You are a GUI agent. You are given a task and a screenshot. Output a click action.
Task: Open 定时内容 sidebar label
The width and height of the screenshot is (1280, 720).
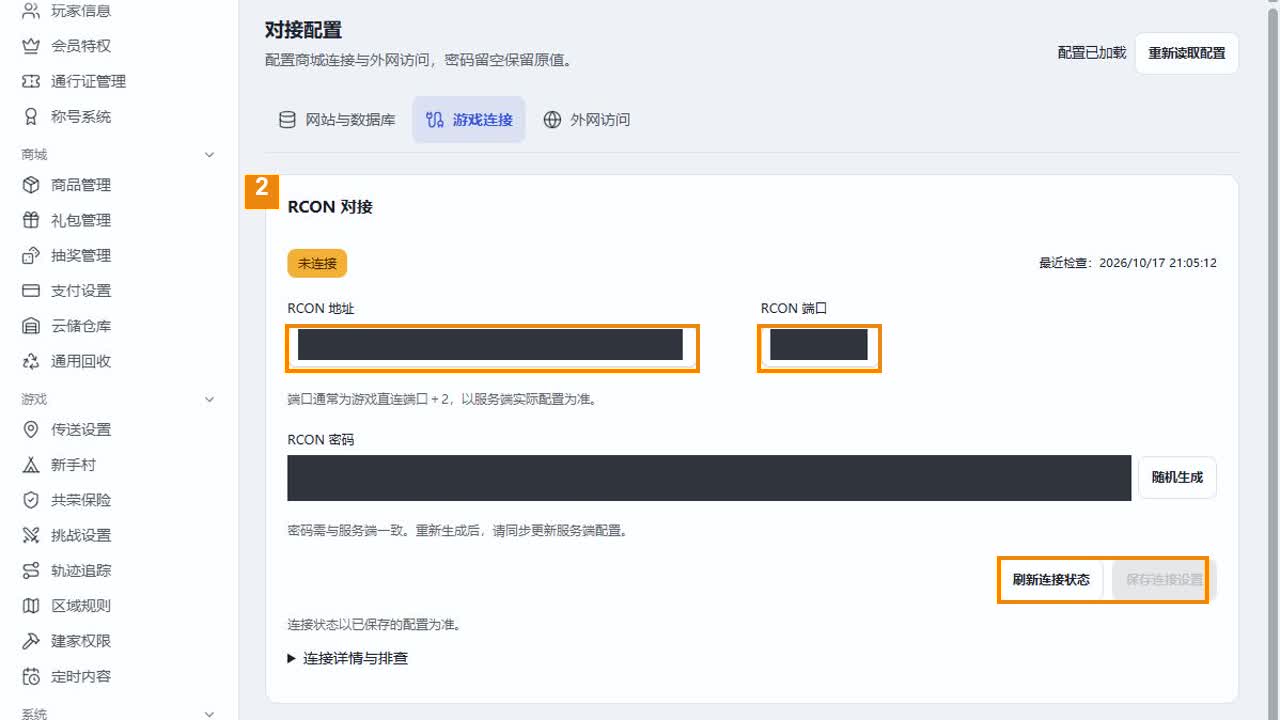(x=81, y=676)
